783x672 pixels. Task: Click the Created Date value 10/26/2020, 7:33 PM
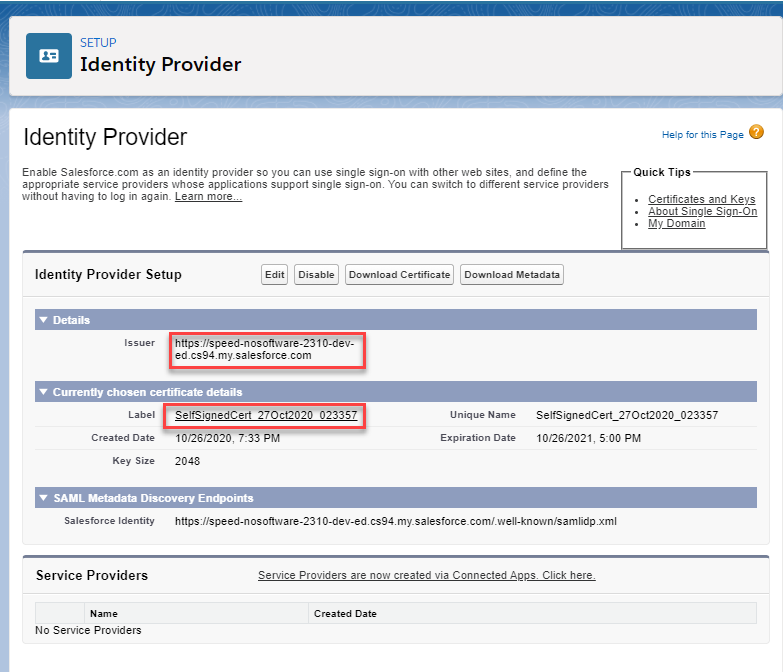click(227, 438)
